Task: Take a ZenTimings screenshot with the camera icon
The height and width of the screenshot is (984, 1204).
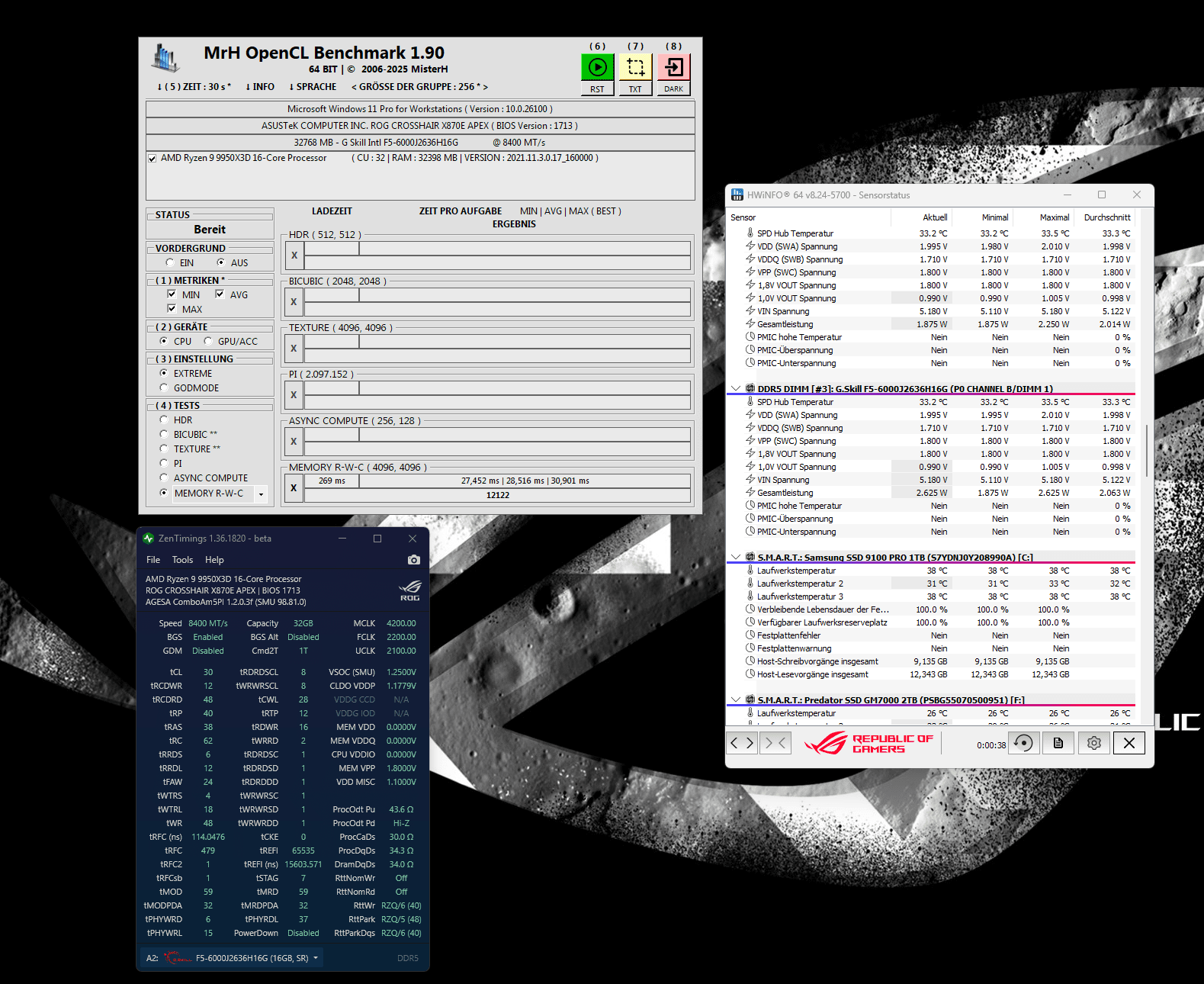Action: click(x=414, y=560)
